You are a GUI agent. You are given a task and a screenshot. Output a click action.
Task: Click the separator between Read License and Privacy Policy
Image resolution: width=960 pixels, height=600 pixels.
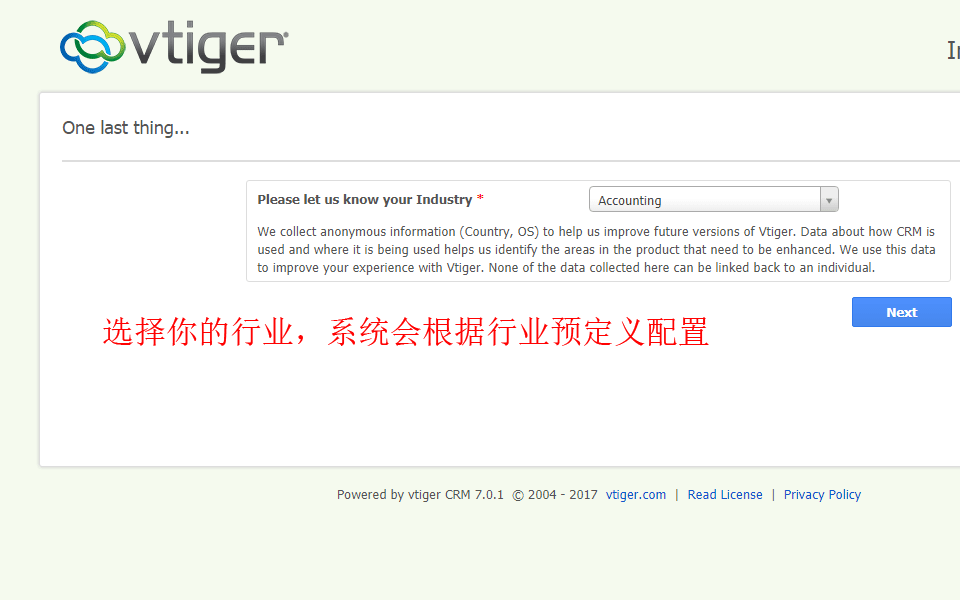[x=773, y=495]
